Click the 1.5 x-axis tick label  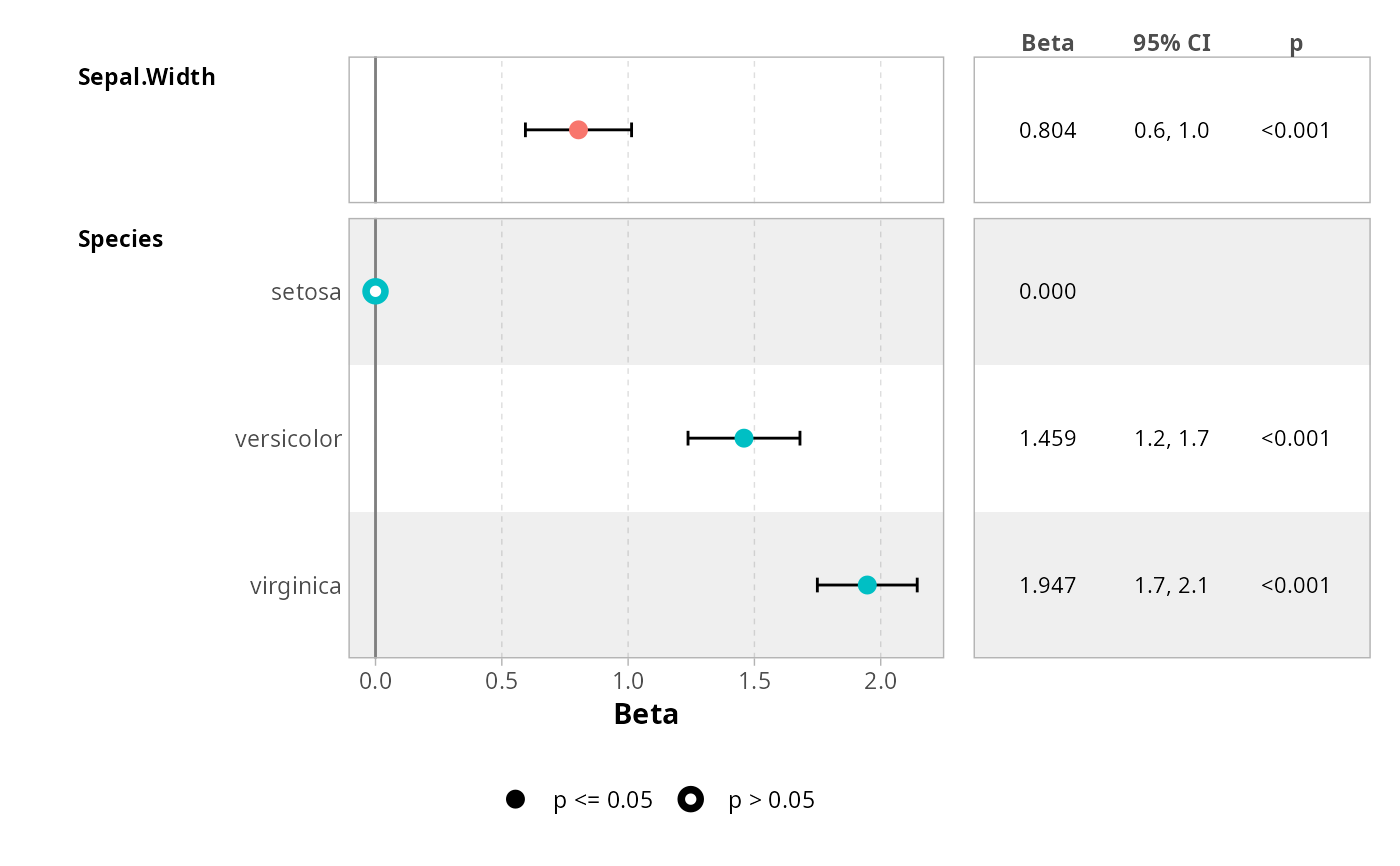coord(754,681)
